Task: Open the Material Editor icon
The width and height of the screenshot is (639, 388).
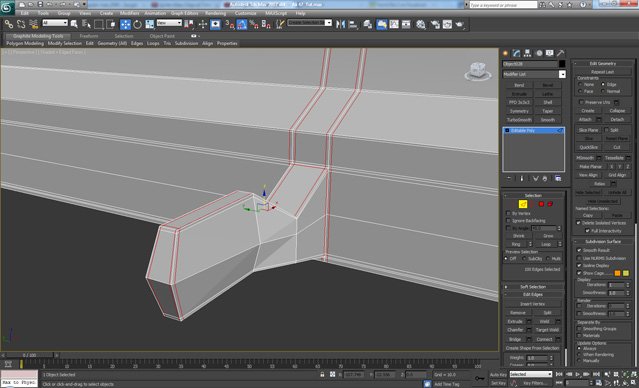Action: (x=421, y=24)
